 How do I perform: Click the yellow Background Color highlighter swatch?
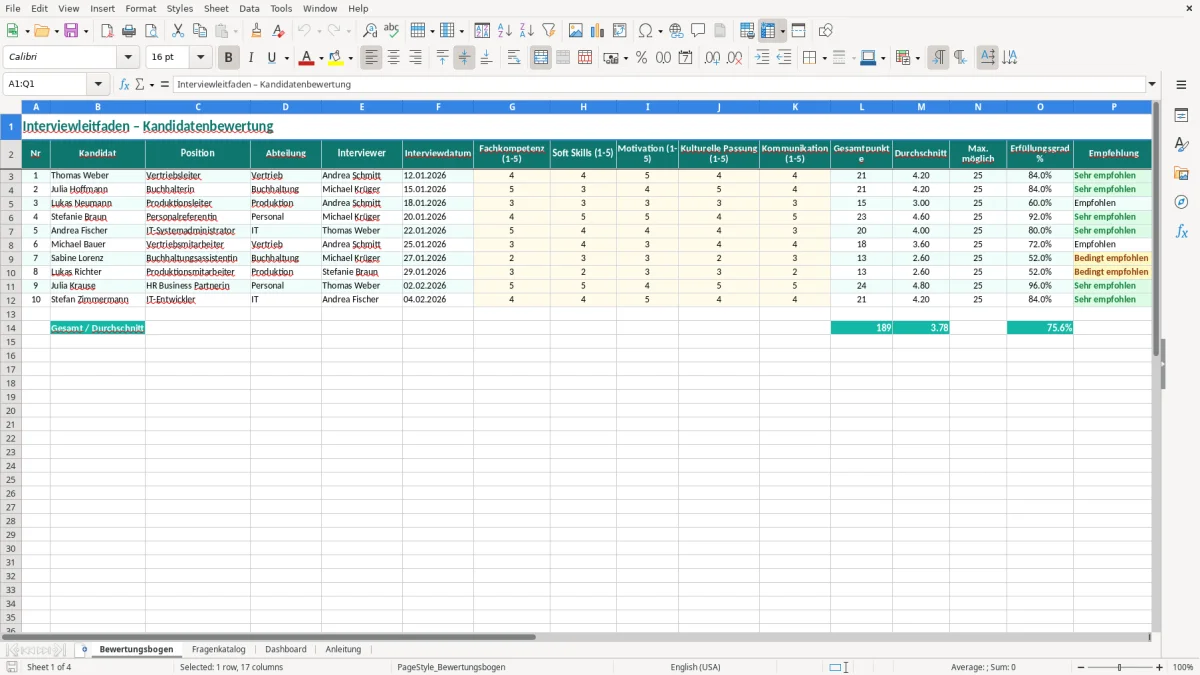point(335,58)
